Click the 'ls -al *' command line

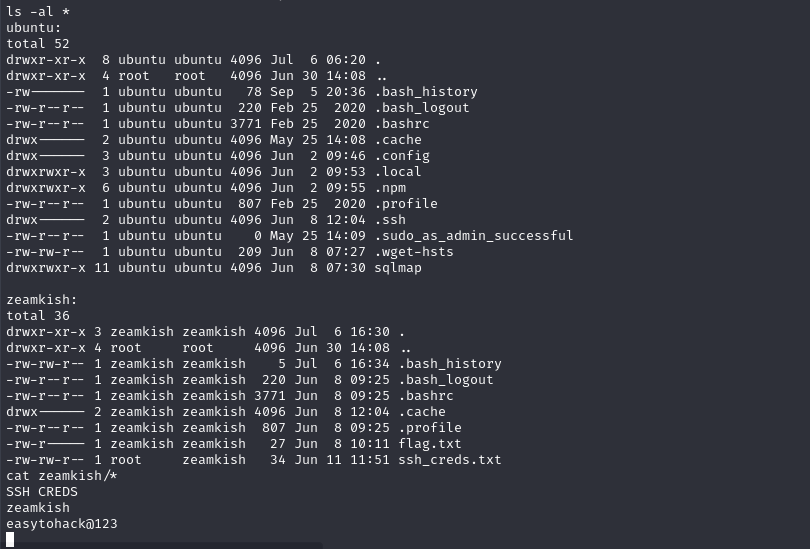tap(38, 11)
